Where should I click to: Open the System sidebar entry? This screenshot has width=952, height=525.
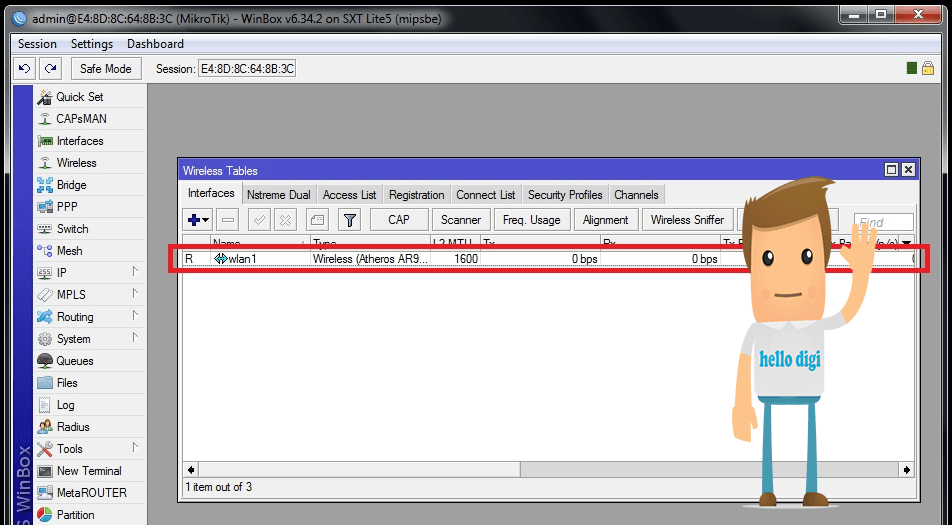tap(91, 339)
